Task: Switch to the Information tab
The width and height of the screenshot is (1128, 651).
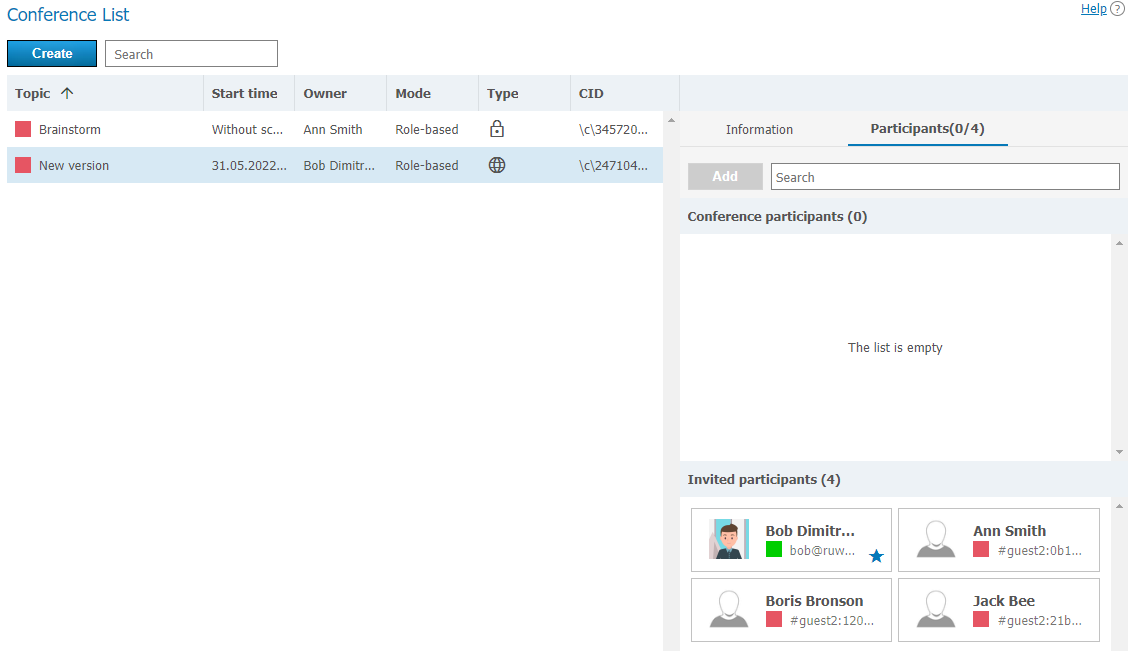Action: coord(759,129)
